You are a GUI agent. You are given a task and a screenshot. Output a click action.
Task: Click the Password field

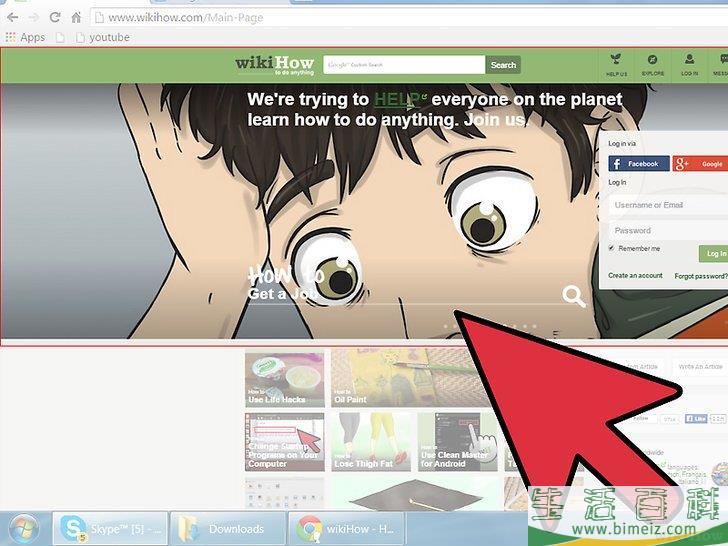pyautogui.click(x=668, y=230)
